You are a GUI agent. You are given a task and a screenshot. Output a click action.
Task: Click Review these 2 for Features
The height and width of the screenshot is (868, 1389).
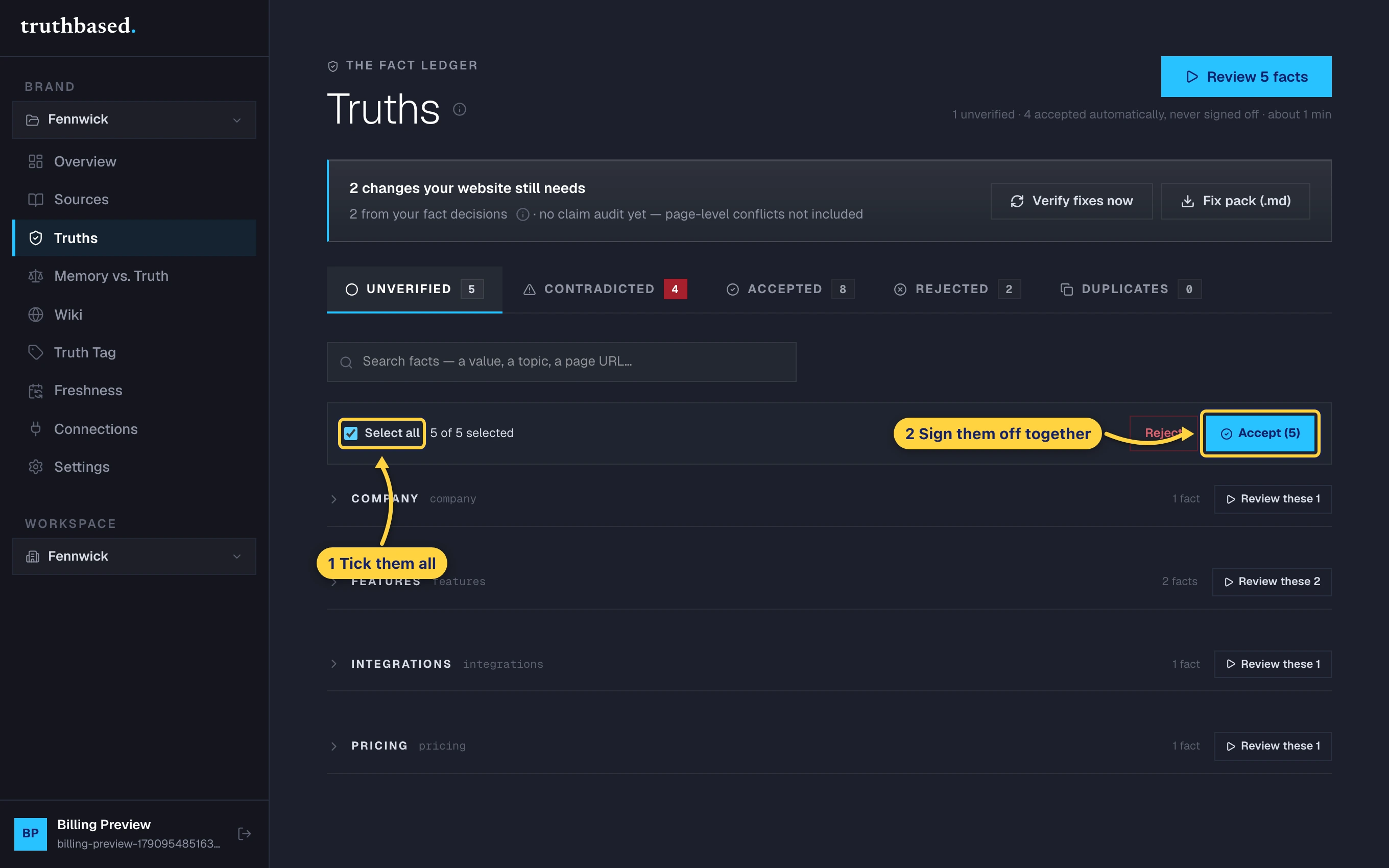(1272, 582)
